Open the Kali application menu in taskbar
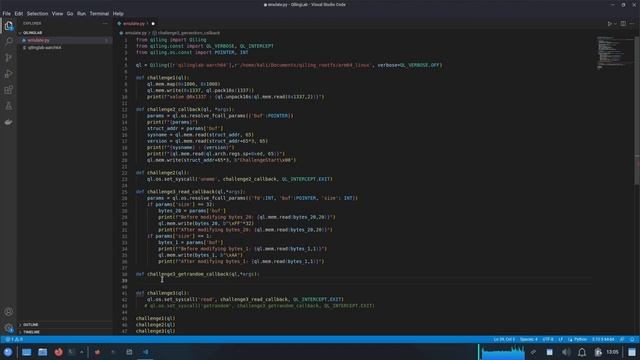The height and width of the screenshot is (360, 640). click(x=8, y=352)
